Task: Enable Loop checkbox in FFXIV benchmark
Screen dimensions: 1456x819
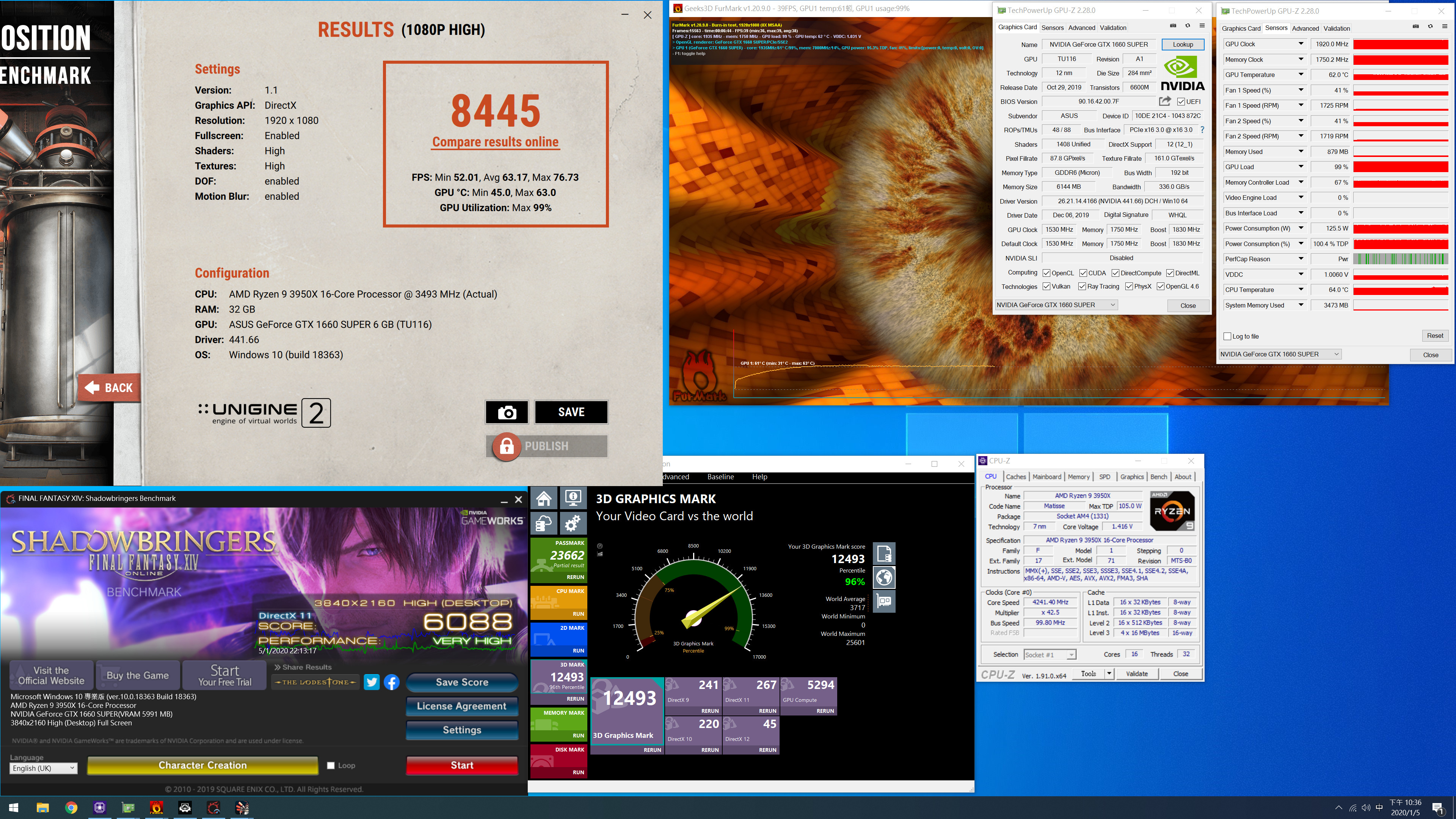Action: pyautogui.click(x=331, y=766)
